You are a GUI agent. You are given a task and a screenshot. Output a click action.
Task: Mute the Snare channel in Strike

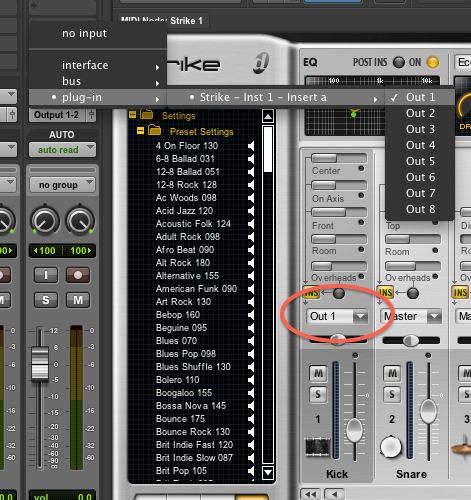(x=392, y=373)
